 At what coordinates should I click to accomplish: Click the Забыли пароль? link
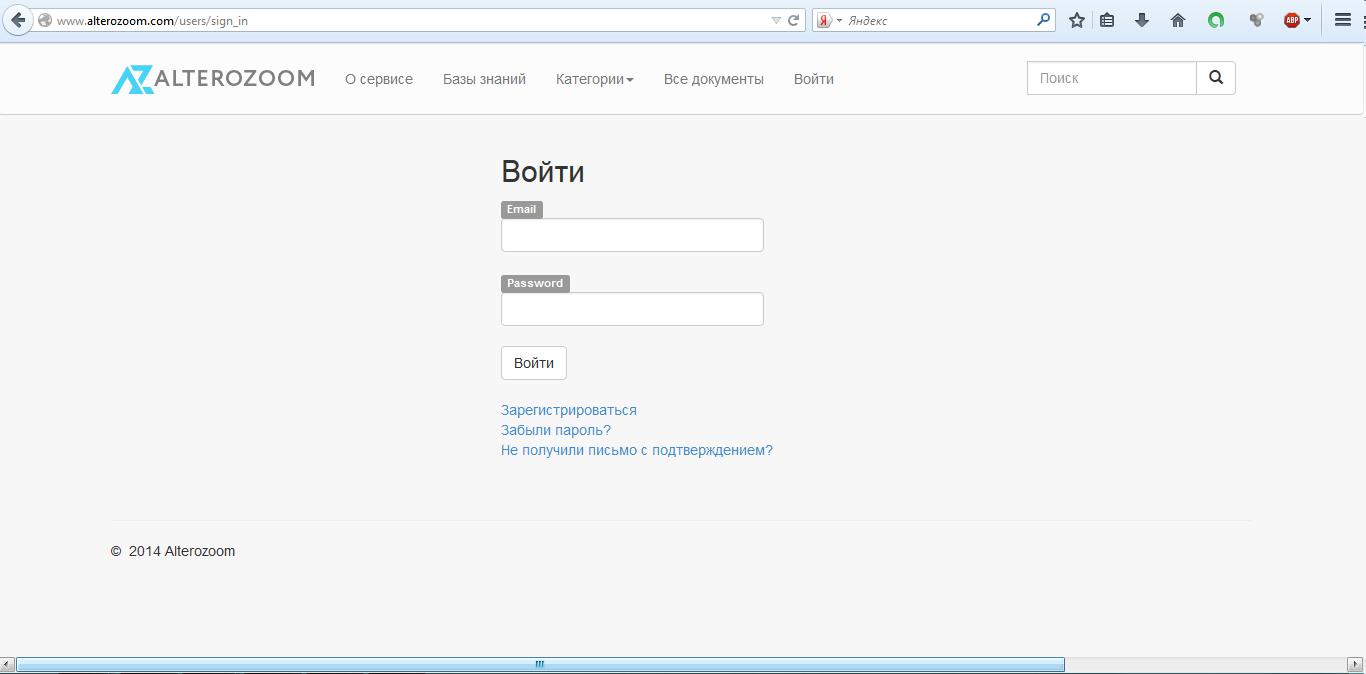pyautogui.click(x=555, y=430)
